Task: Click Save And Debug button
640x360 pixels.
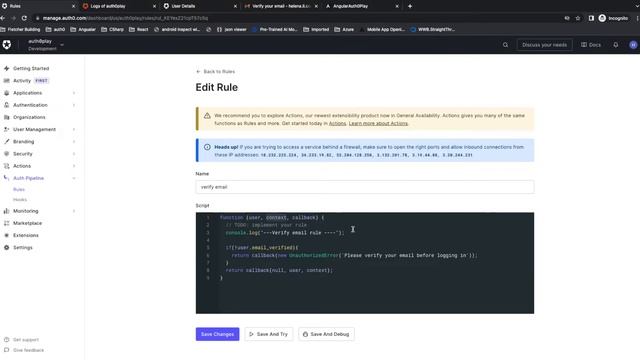Action: tap(326, 334)
